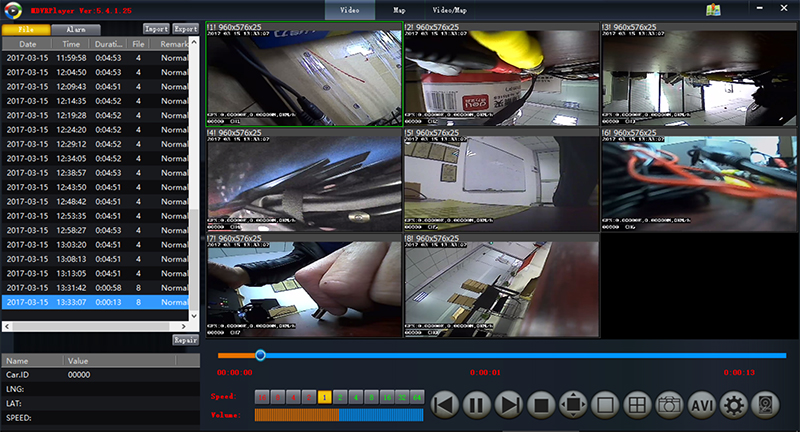The image size is (800, 432).
Task: Switch to four-window grid layout
Action: click(635, 405)
